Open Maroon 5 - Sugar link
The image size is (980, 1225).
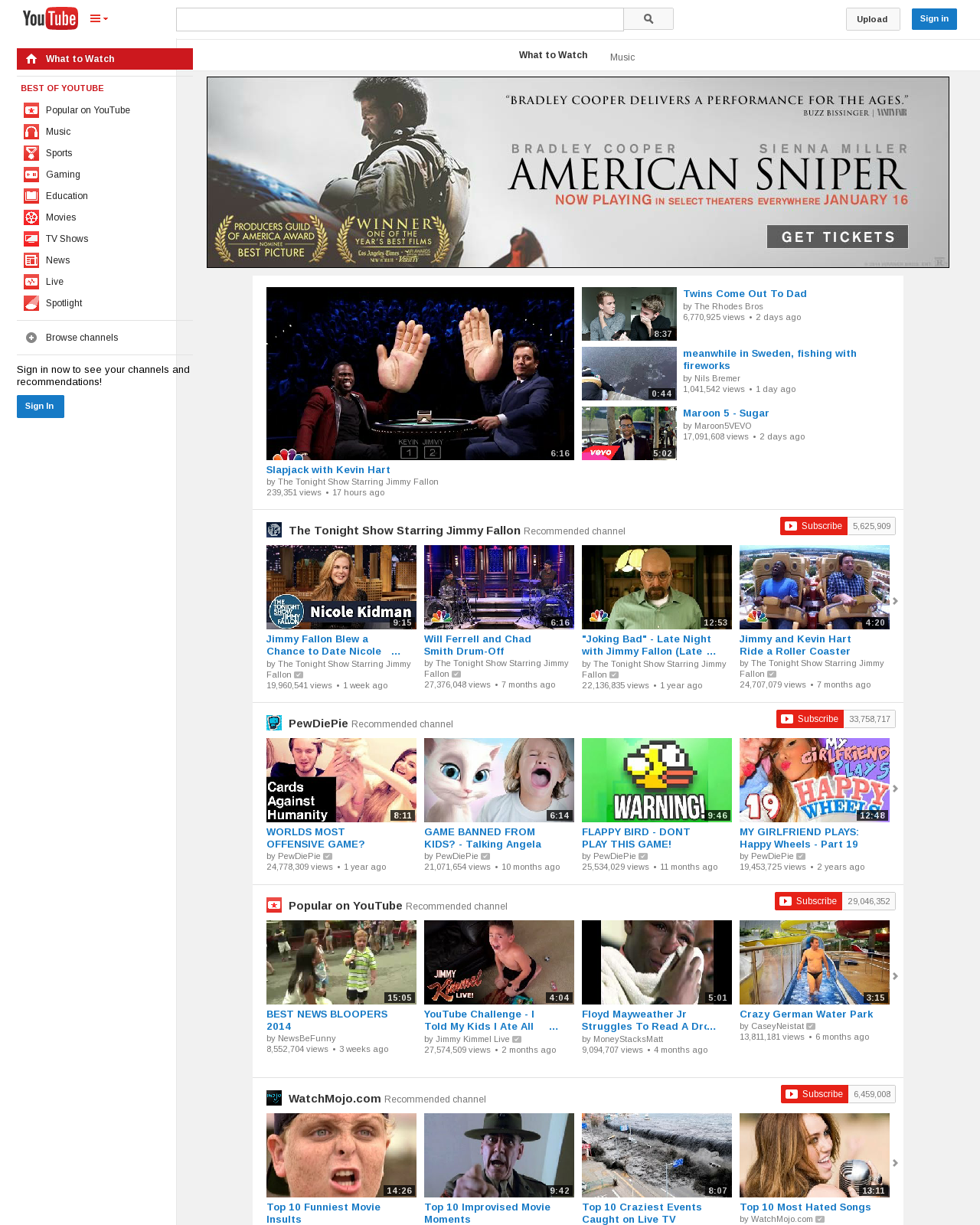(726, 413)
